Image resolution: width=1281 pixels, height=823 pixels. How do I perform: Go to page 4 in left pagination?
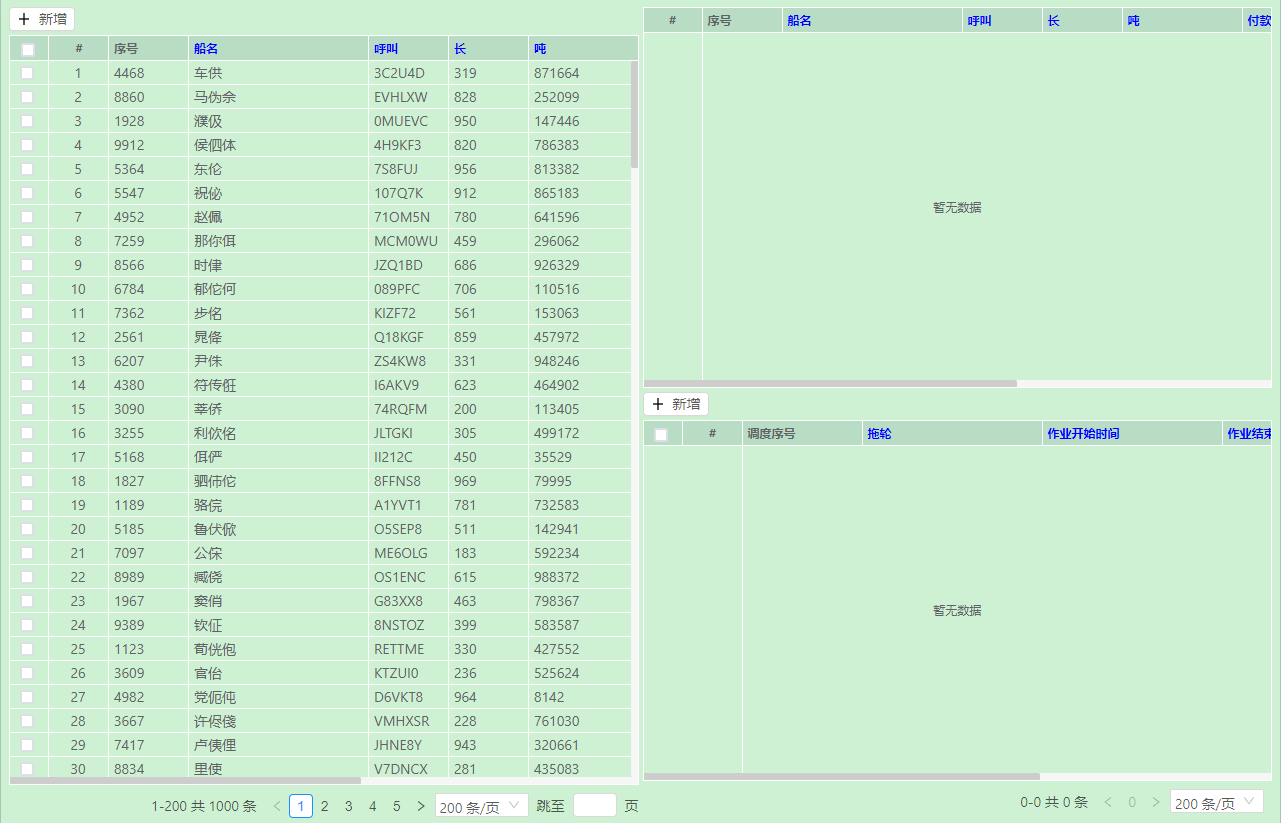click(372, 806)
